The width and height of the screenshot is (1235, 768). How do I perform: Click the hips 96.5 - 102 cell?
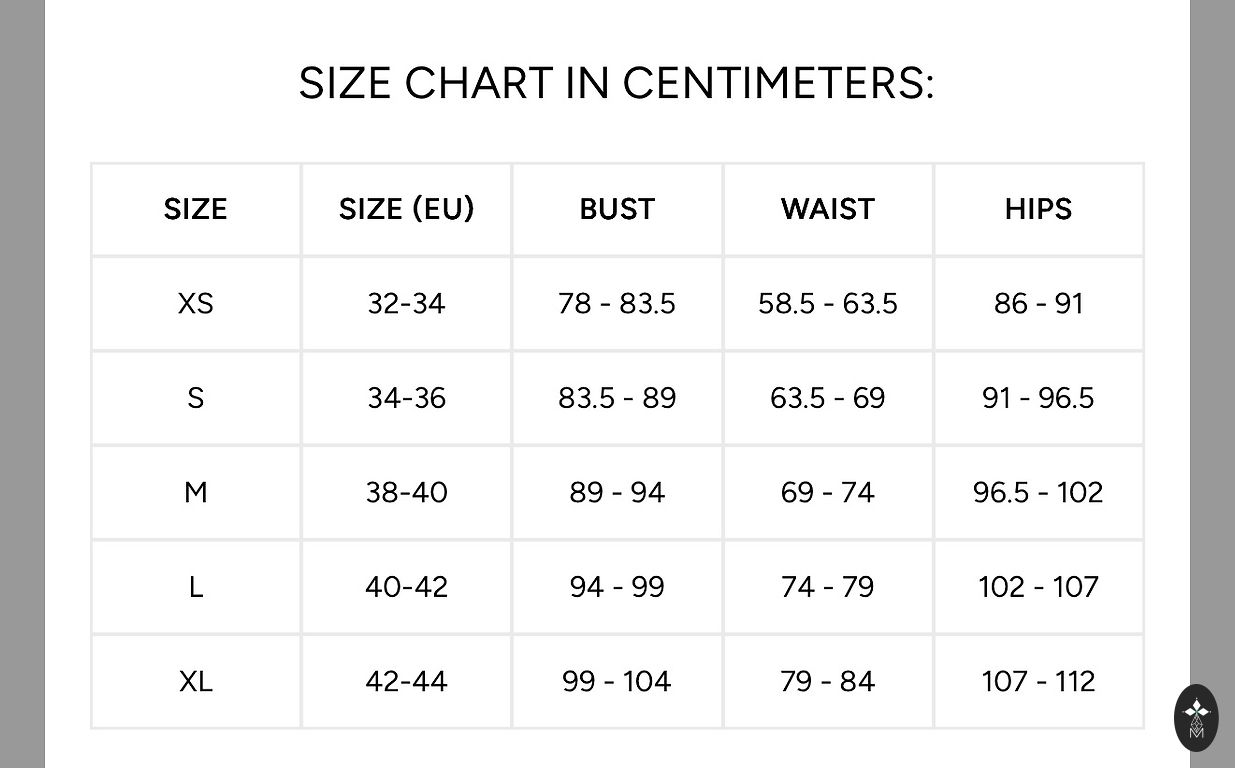[1038, 492]
